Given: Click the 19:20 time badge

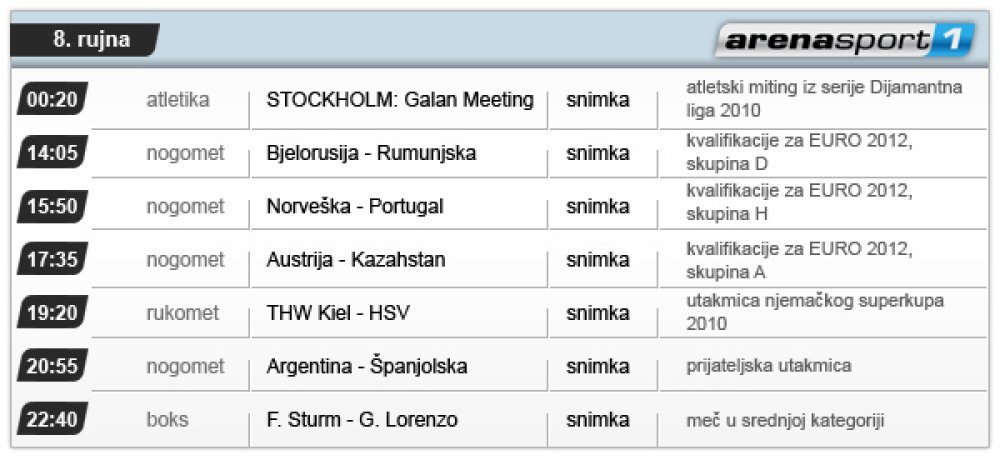Looking at the screenshot, I should pyautogui.click(x=52, y=312).
